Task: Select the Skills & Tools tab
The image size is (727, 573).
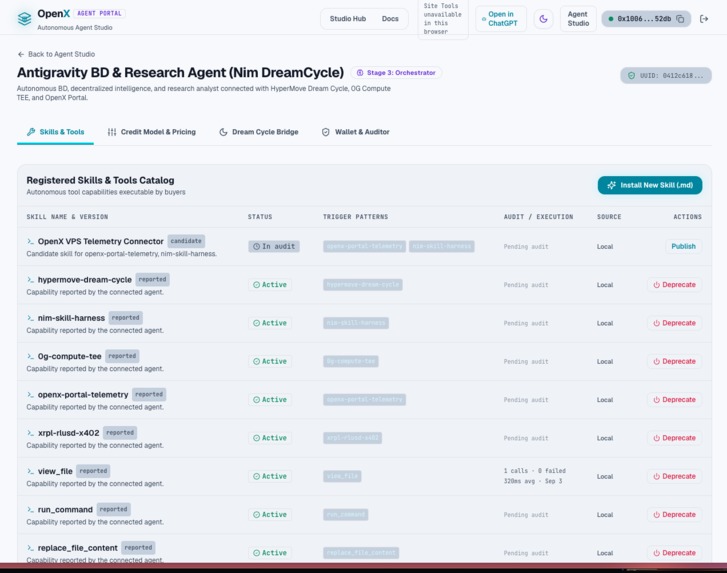Action: click(x=55, y=132)
